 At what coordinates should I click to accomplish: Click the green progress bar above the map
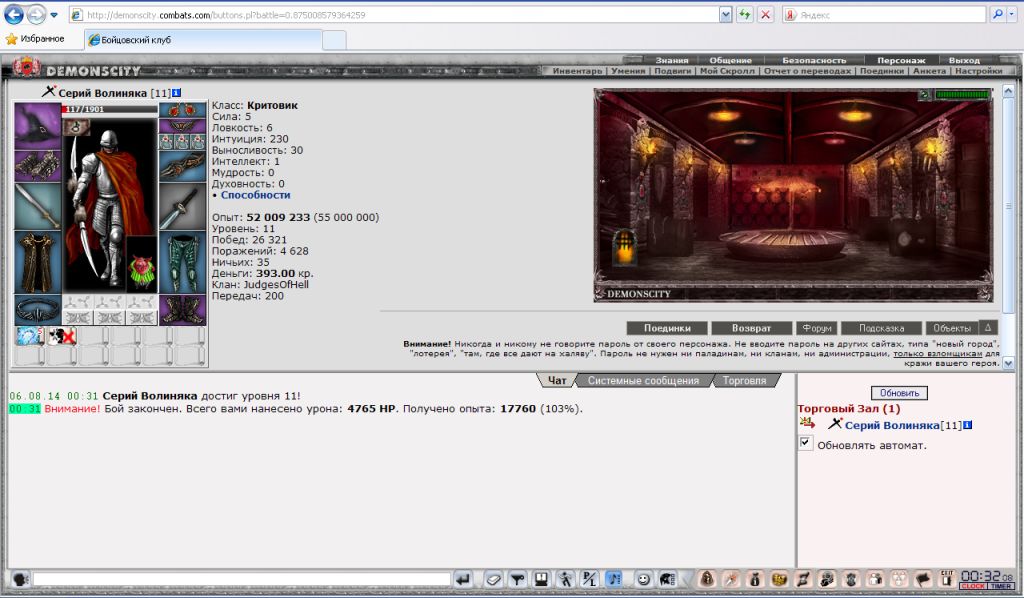(x=963, y=95)
